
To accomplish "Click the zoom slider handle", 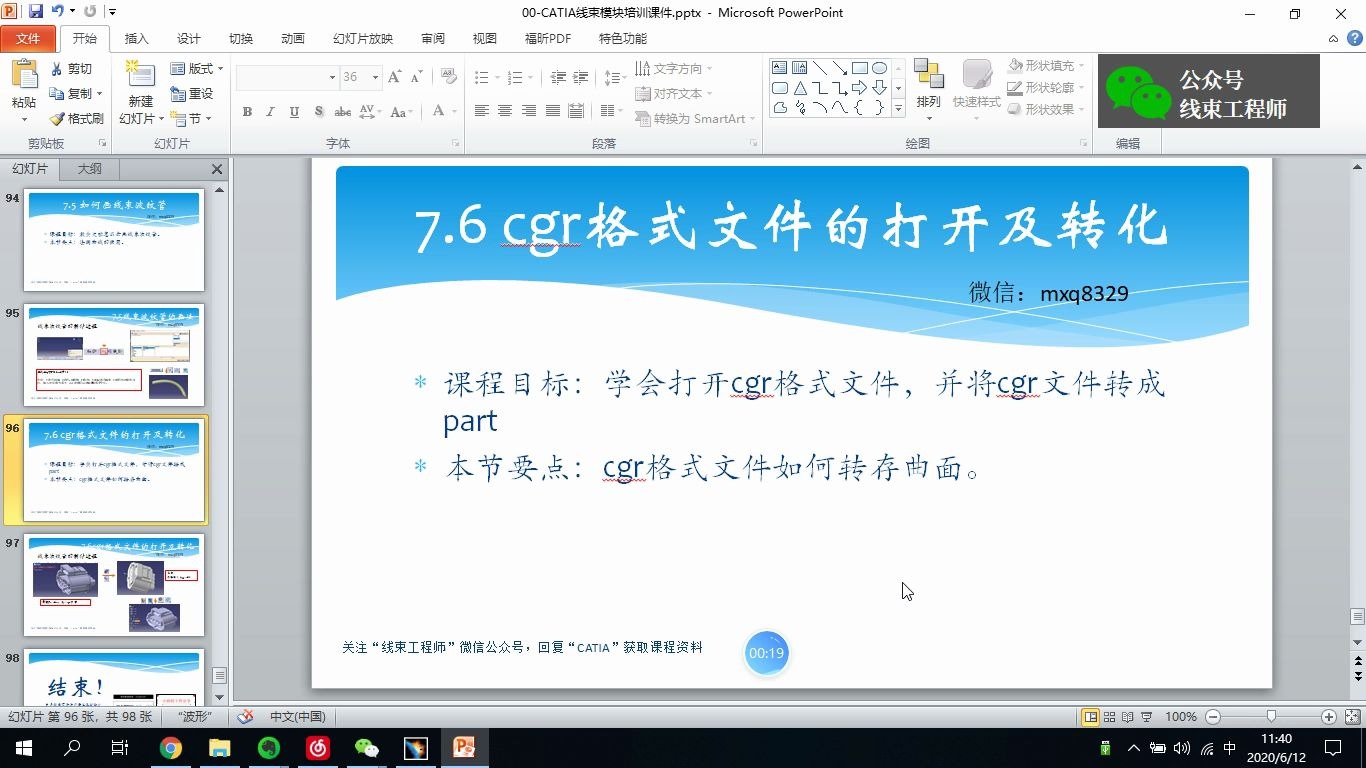I will click(1271, 717).
